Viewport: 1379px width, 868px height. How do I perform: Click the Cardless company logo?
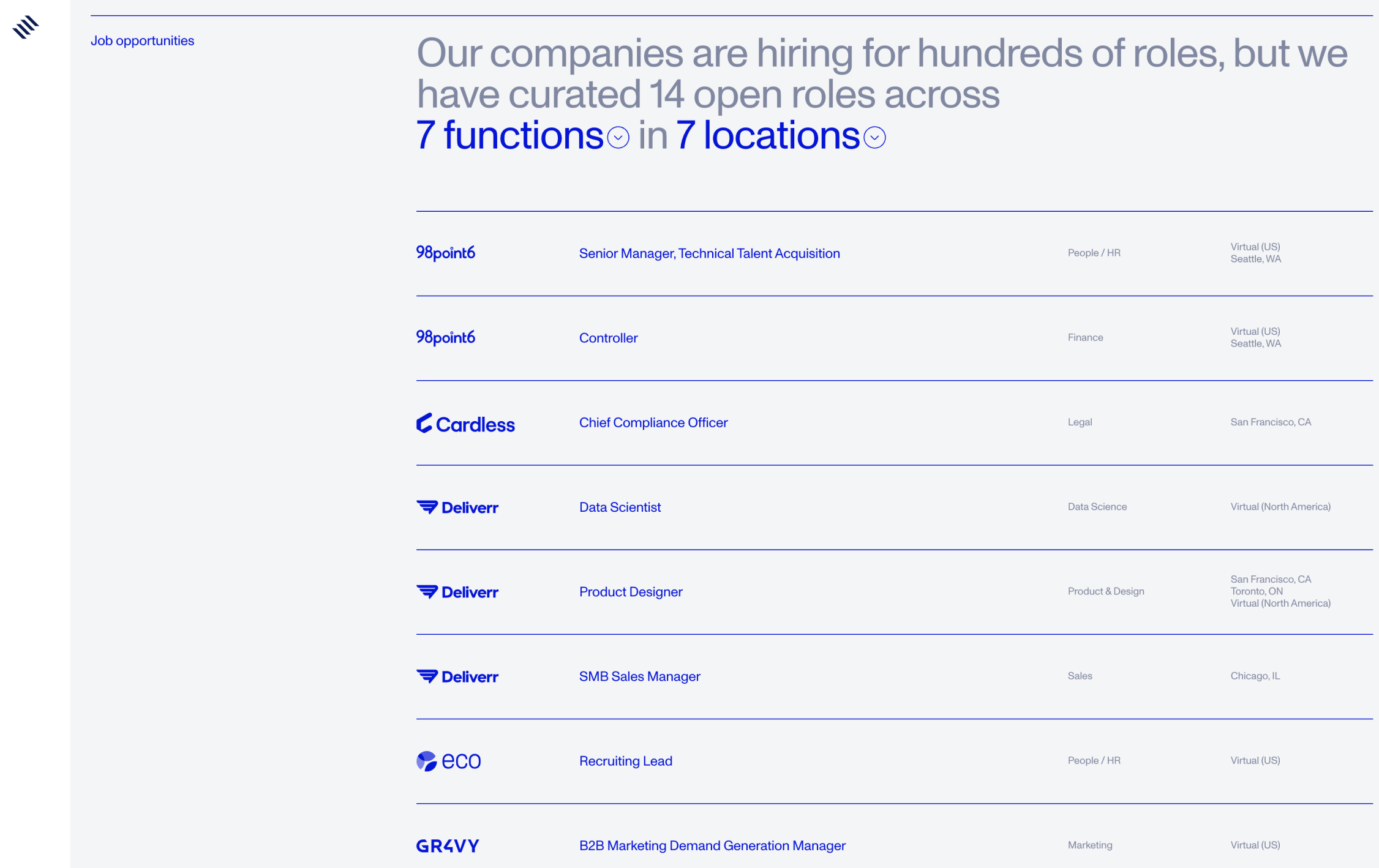point(465,423)
